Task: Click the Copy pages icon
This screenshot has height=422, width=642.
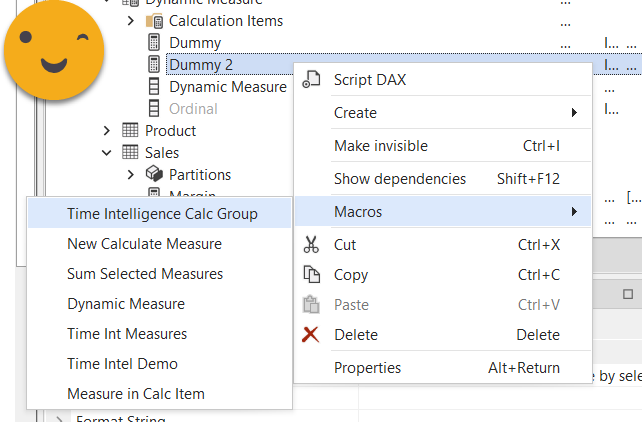Action: point(312,275)
